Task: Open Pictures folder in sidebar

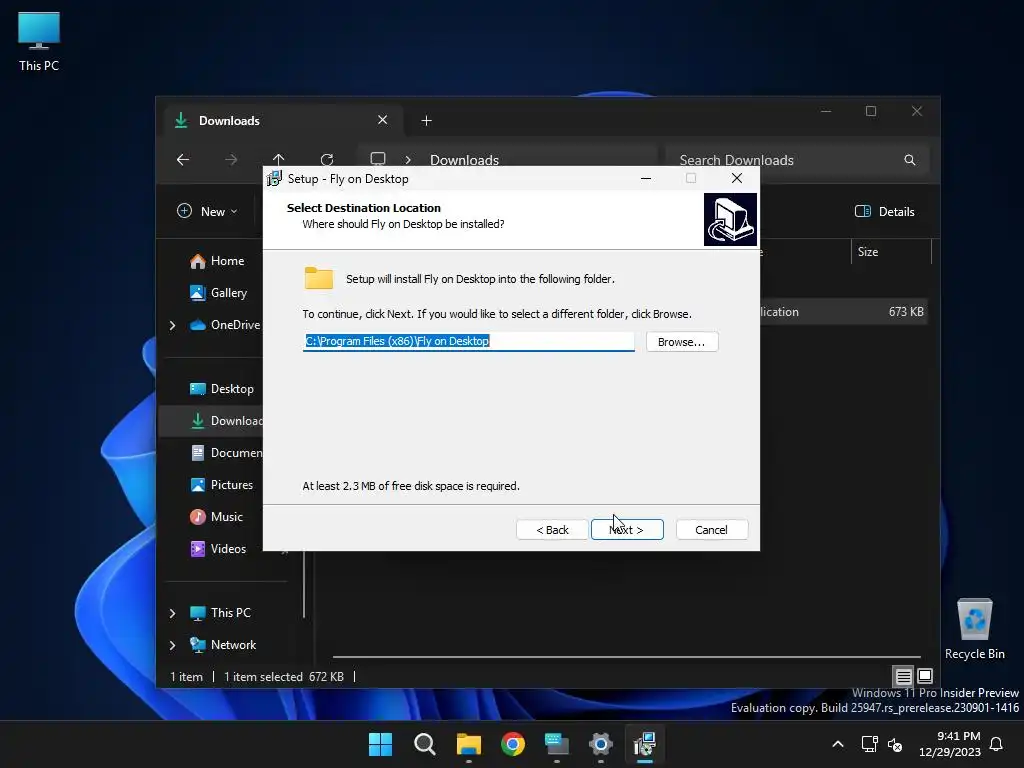Action: click(222, 485)
